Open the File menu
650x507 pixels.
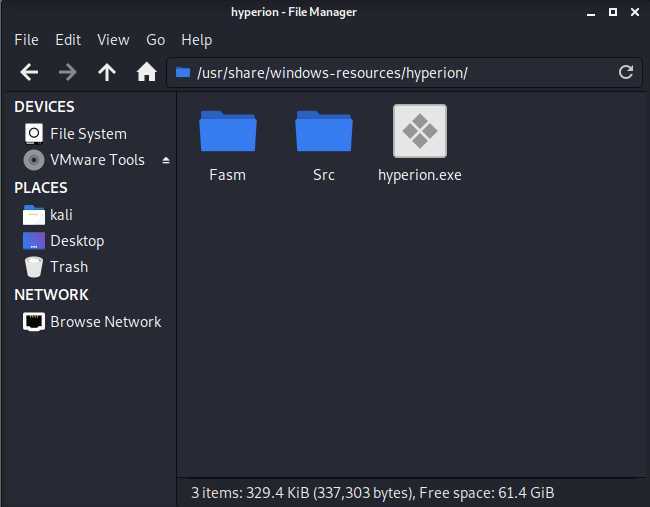click(27, 40)
